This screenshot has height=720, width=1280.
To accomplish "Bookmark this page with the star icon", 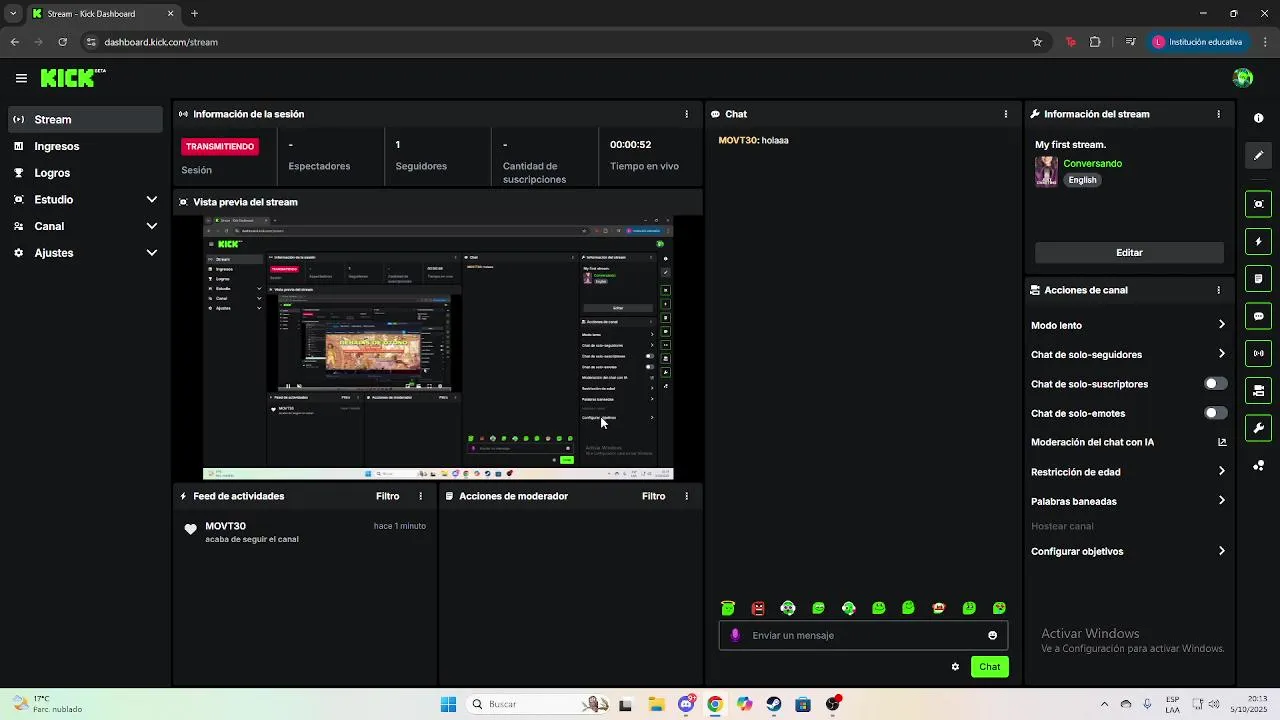I will click(x=1037, y=42).
